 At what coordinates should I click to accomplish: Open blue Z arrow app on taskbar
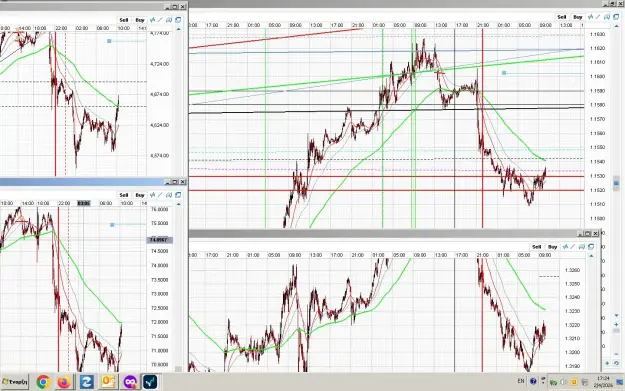click(86, 382)
